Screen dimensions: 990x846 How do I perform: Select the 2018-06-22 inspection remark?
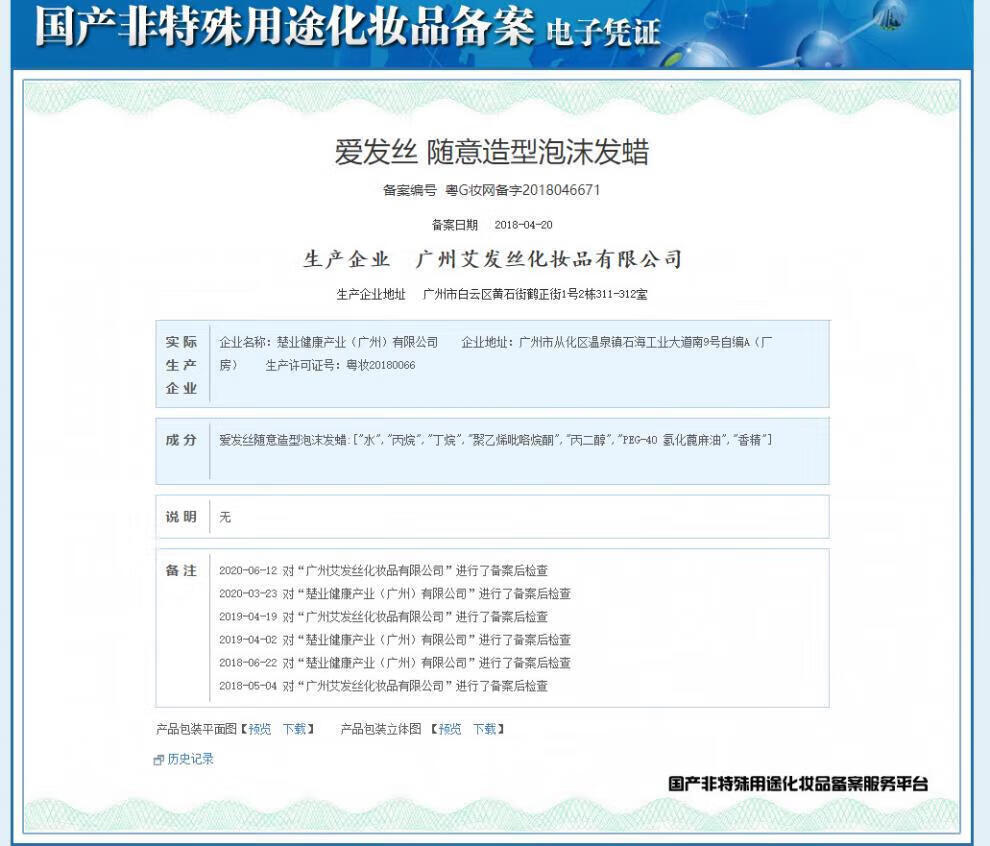point(395,663)
